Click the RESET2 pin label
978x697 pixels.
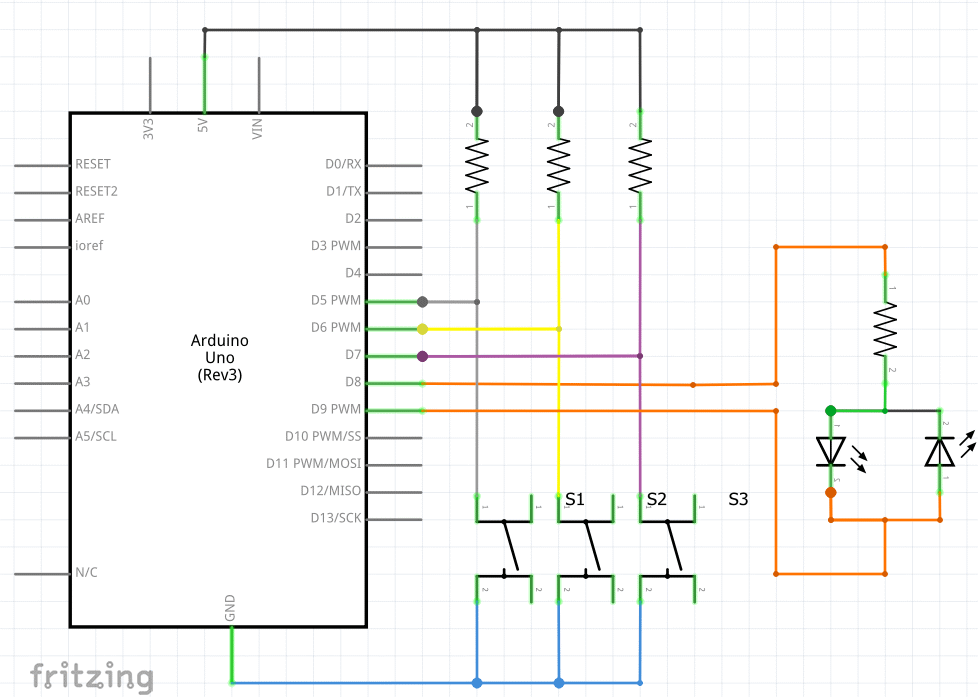[x=97, y=191]
